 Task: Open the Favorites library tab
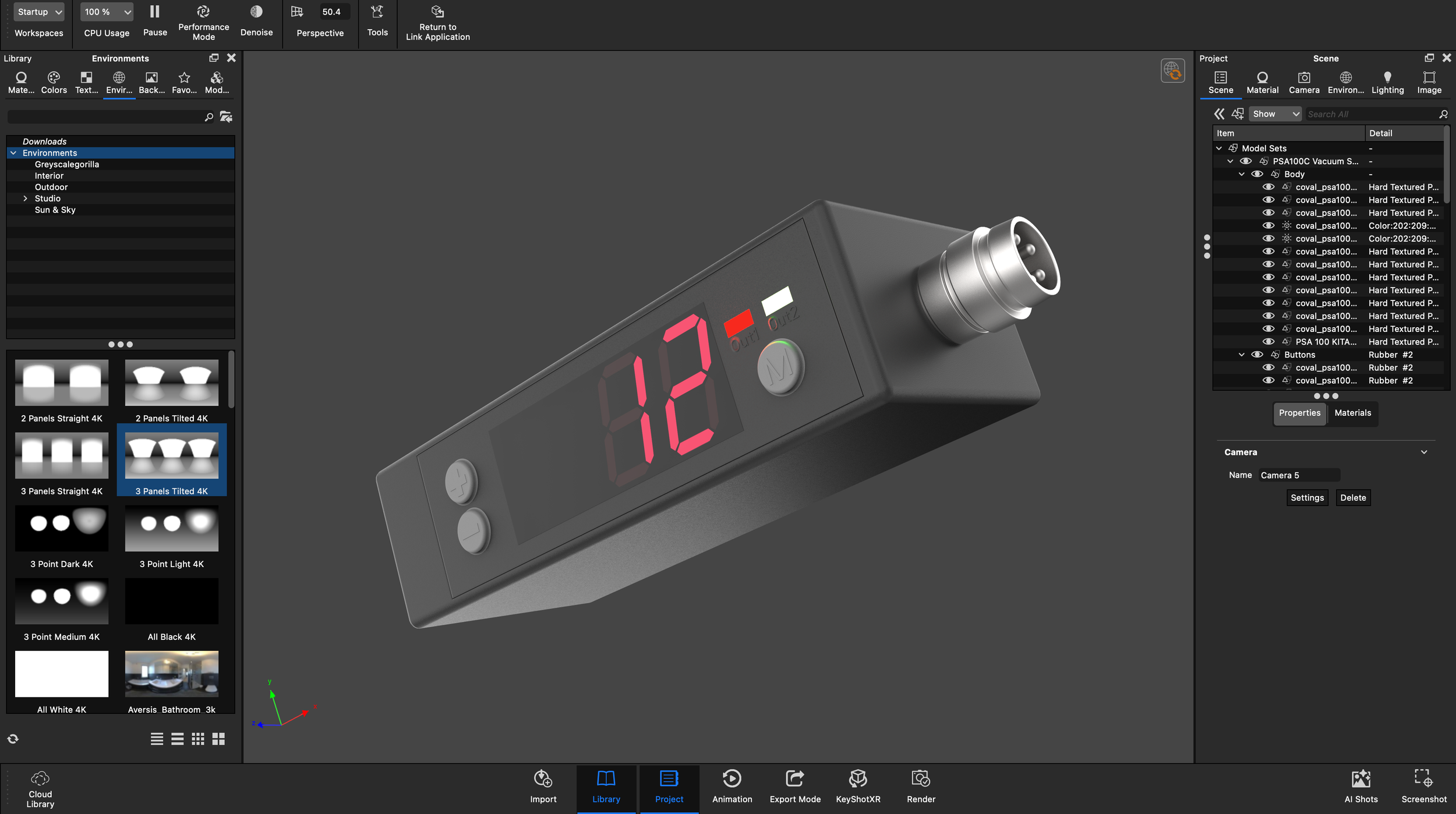[x=184, y=82]
